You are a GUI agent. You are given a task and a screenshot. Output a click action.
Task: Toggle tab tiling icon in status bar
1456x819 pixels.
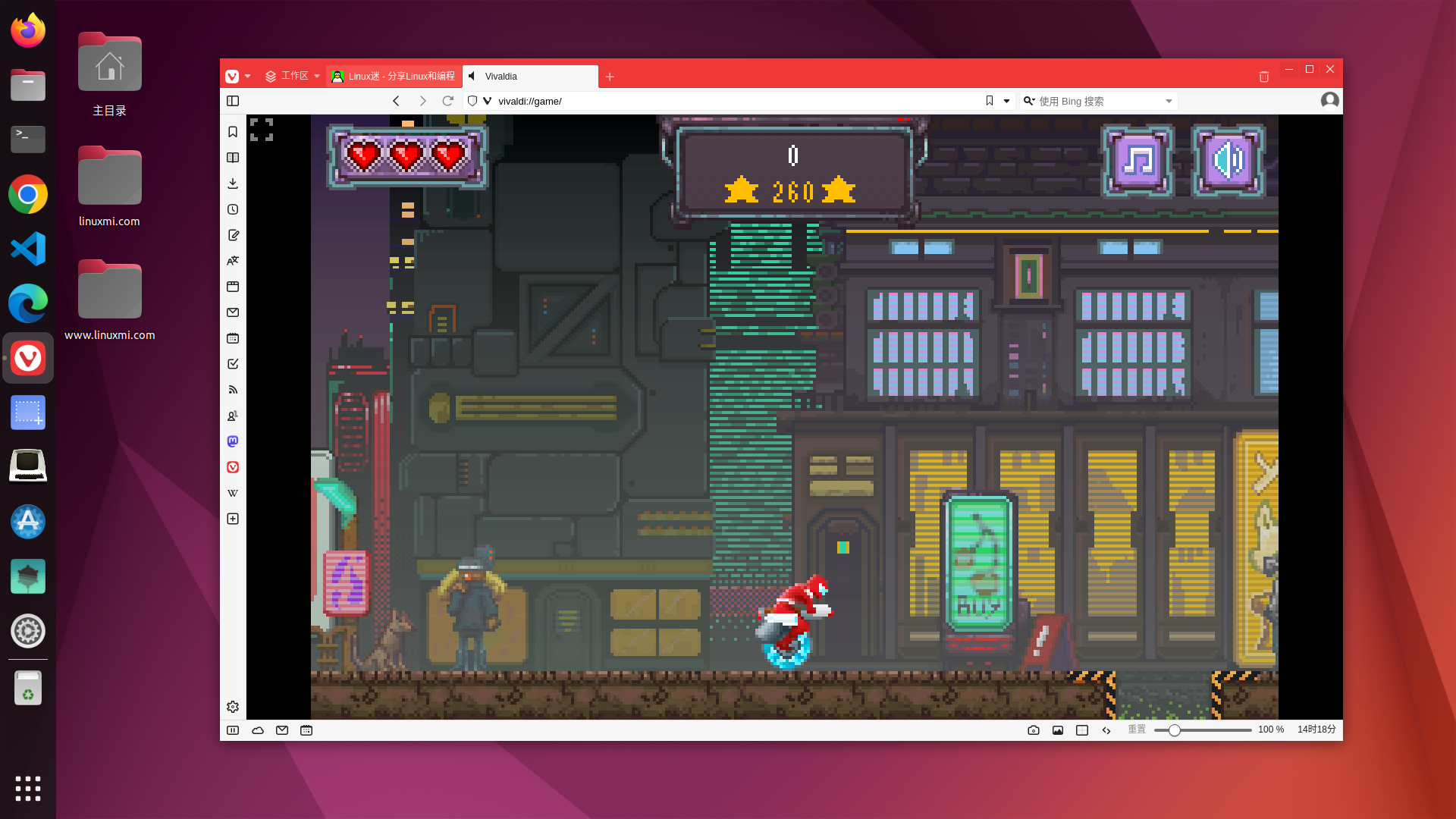click(x=1082, y=730)
